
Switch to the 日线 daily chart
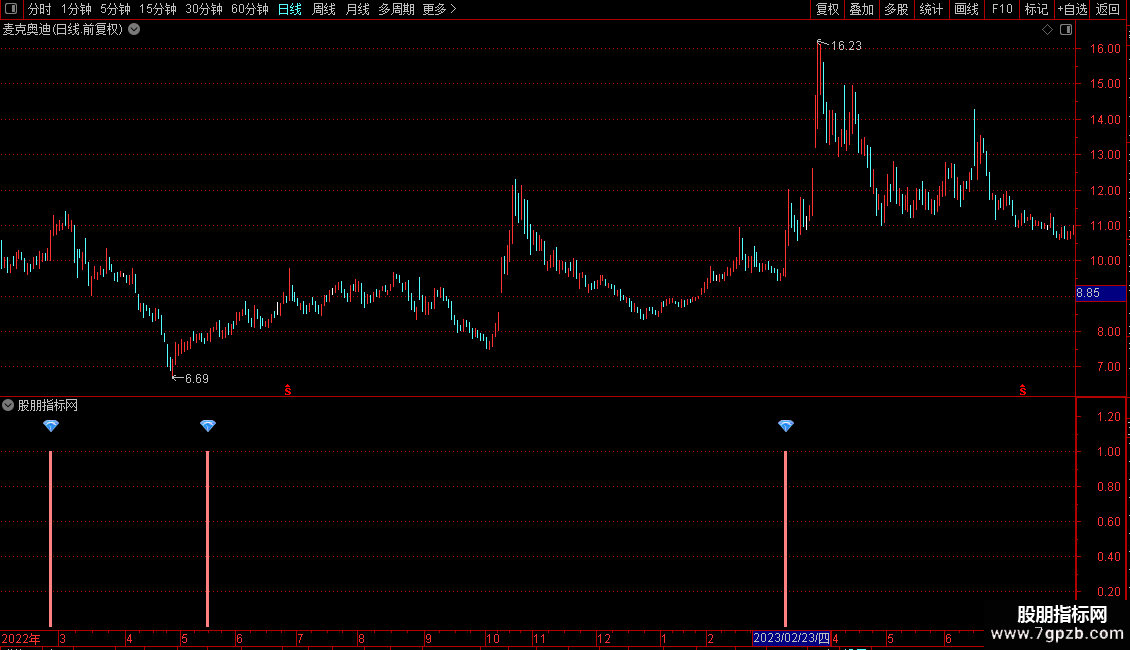coord(290,9)
